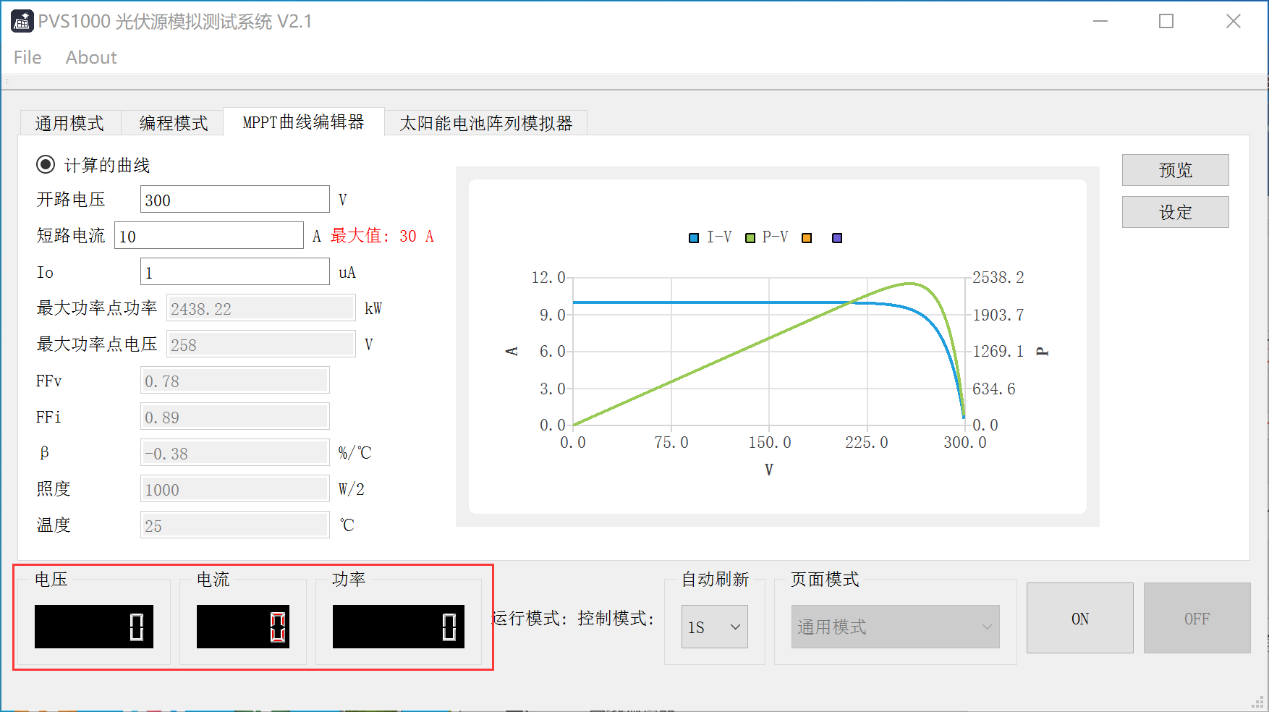Click the 预览 preview button
The height and width of the screenshot is (712, 1269).
1175,170
